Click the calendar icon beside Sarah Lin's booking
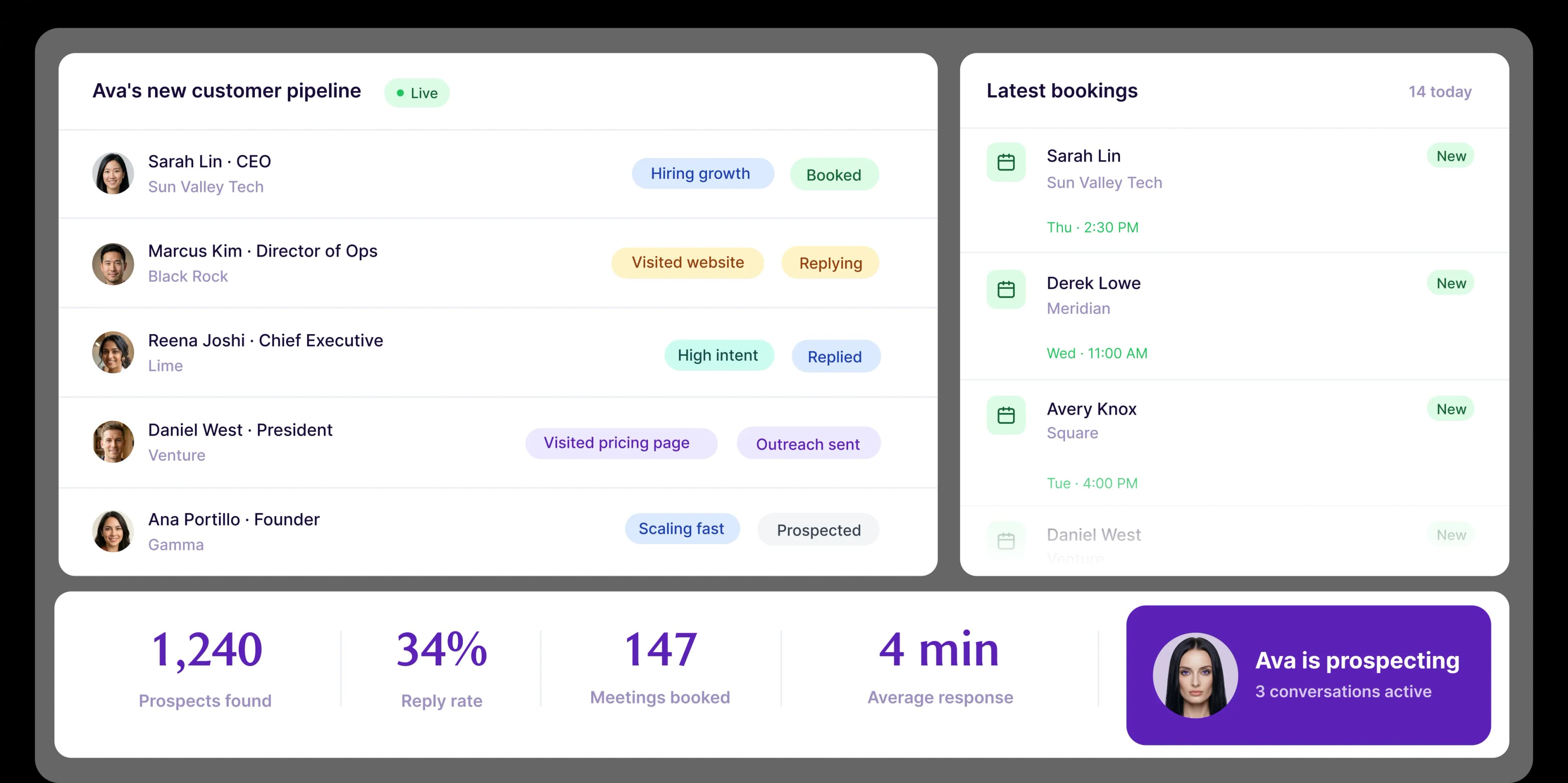This screenshot has height=783, width=1568. [1006, 162]
